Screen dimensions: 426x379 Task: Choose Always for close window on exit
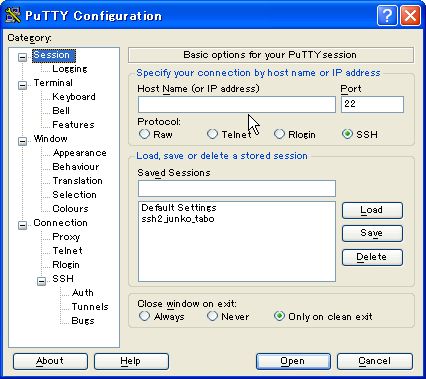pos(144,316)
